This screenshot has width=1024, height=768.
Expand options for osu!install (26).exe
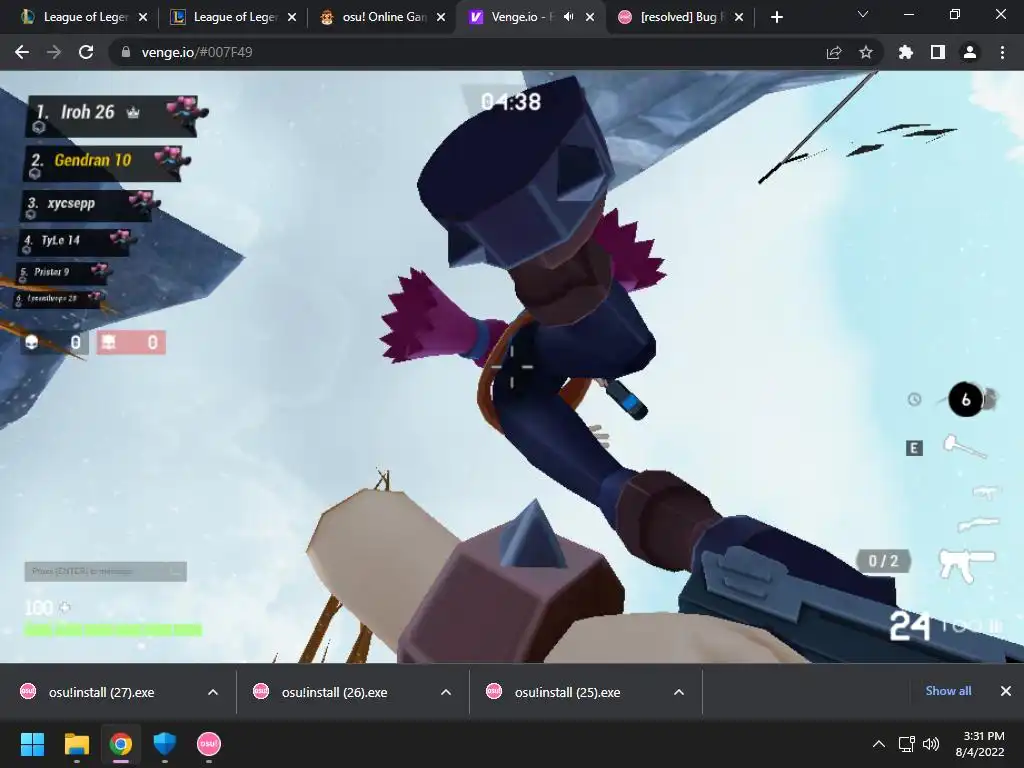(x=446, y=692)
